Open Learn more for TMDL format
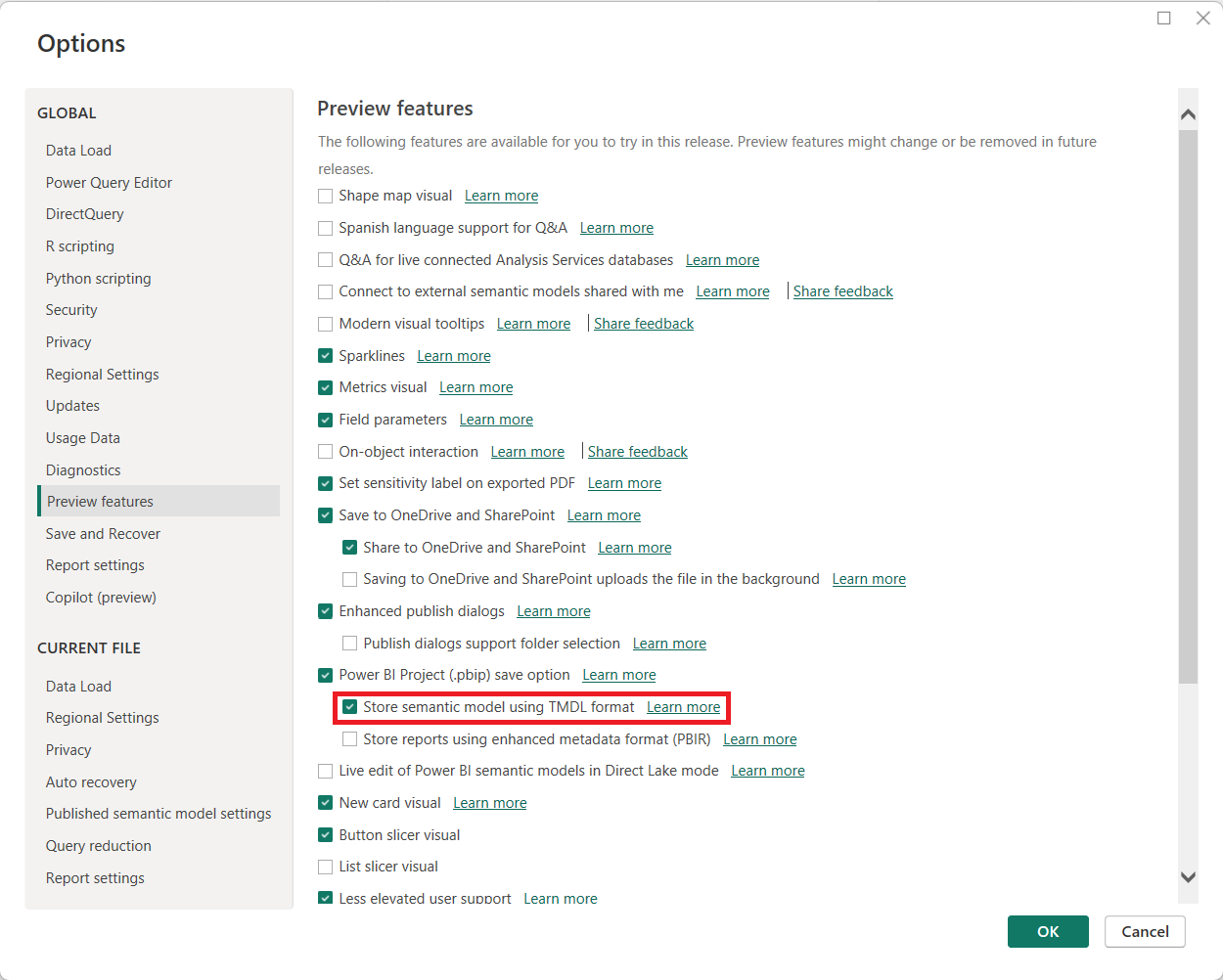The width and height of the screenshot is (1223, 980). coord(683,707)
